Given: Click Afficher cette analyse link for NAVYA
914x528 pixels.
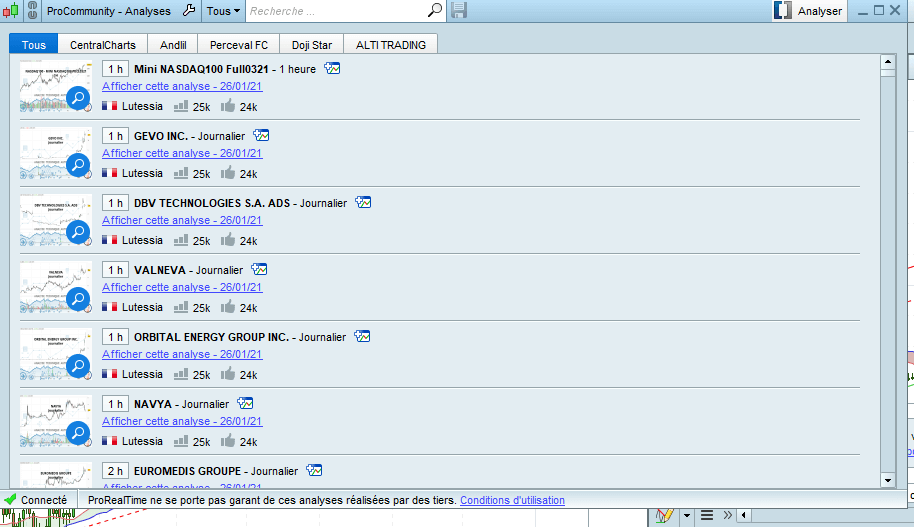Looking at the screenshot, I should click(x=182, y=421).
